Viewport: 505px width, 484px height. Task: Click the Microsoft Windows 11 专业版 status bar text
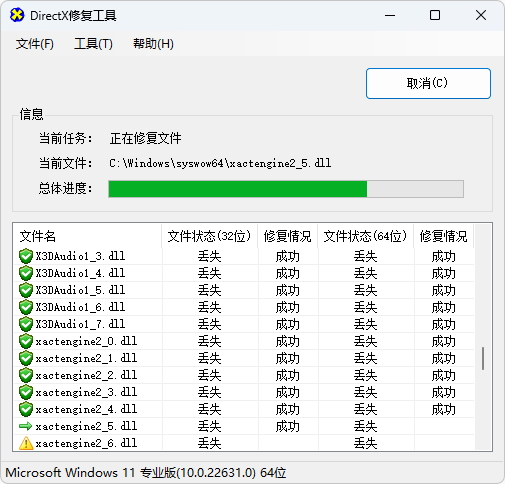point(146,473)
